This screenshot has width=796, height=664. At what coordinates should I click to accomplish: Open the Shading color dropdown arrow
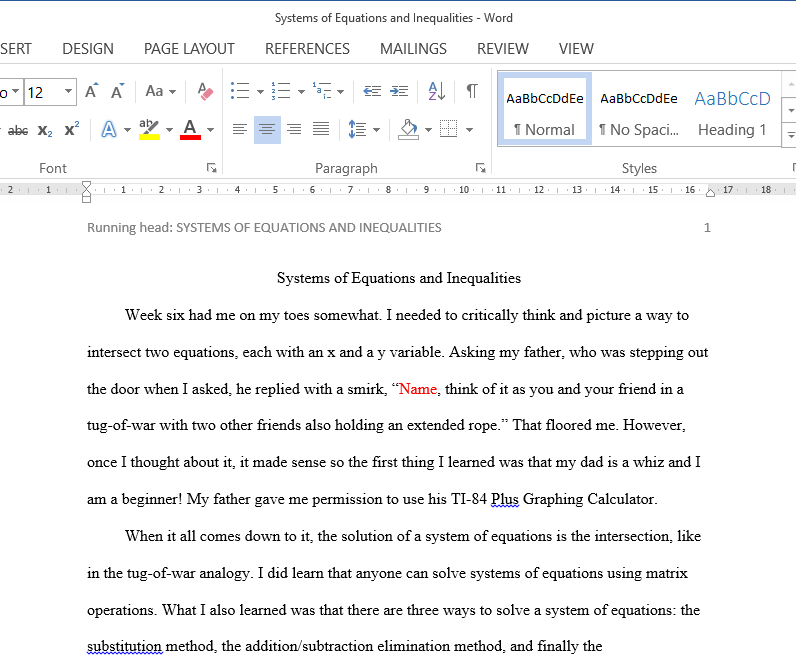(428, 130)
